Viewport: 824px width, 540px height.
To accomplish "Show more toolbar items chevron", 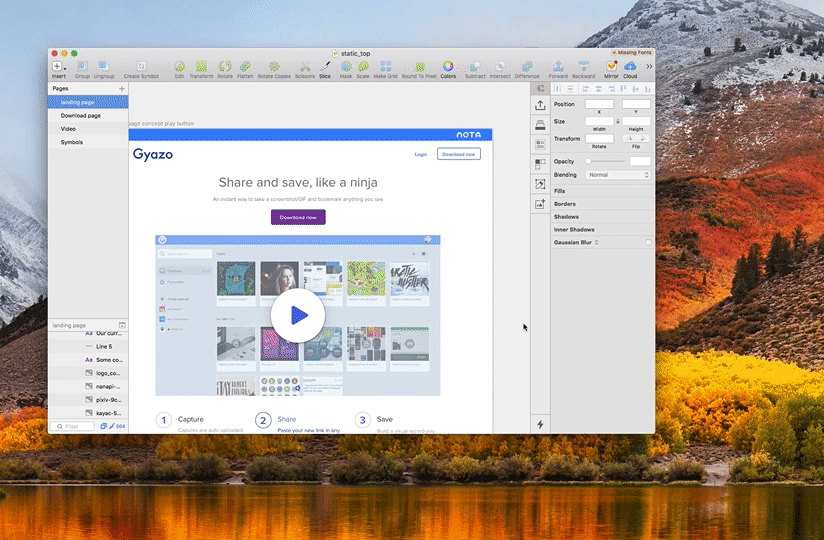I will click(649, 66).
